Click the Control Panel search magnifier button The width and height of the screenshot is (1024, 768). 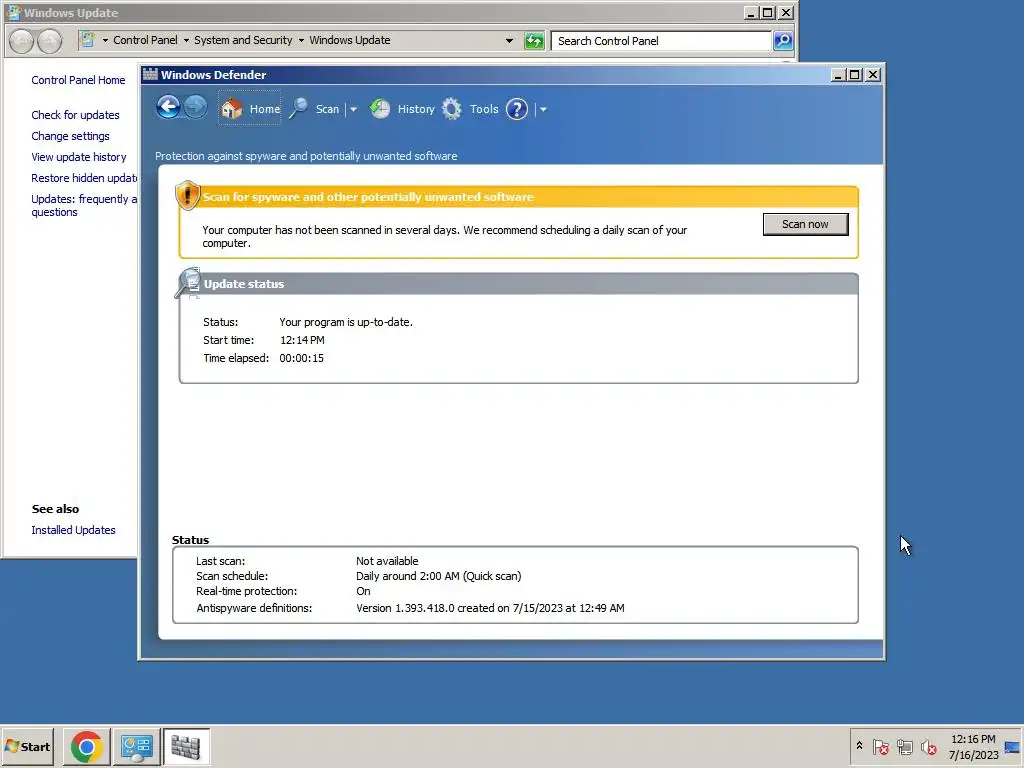783,40
